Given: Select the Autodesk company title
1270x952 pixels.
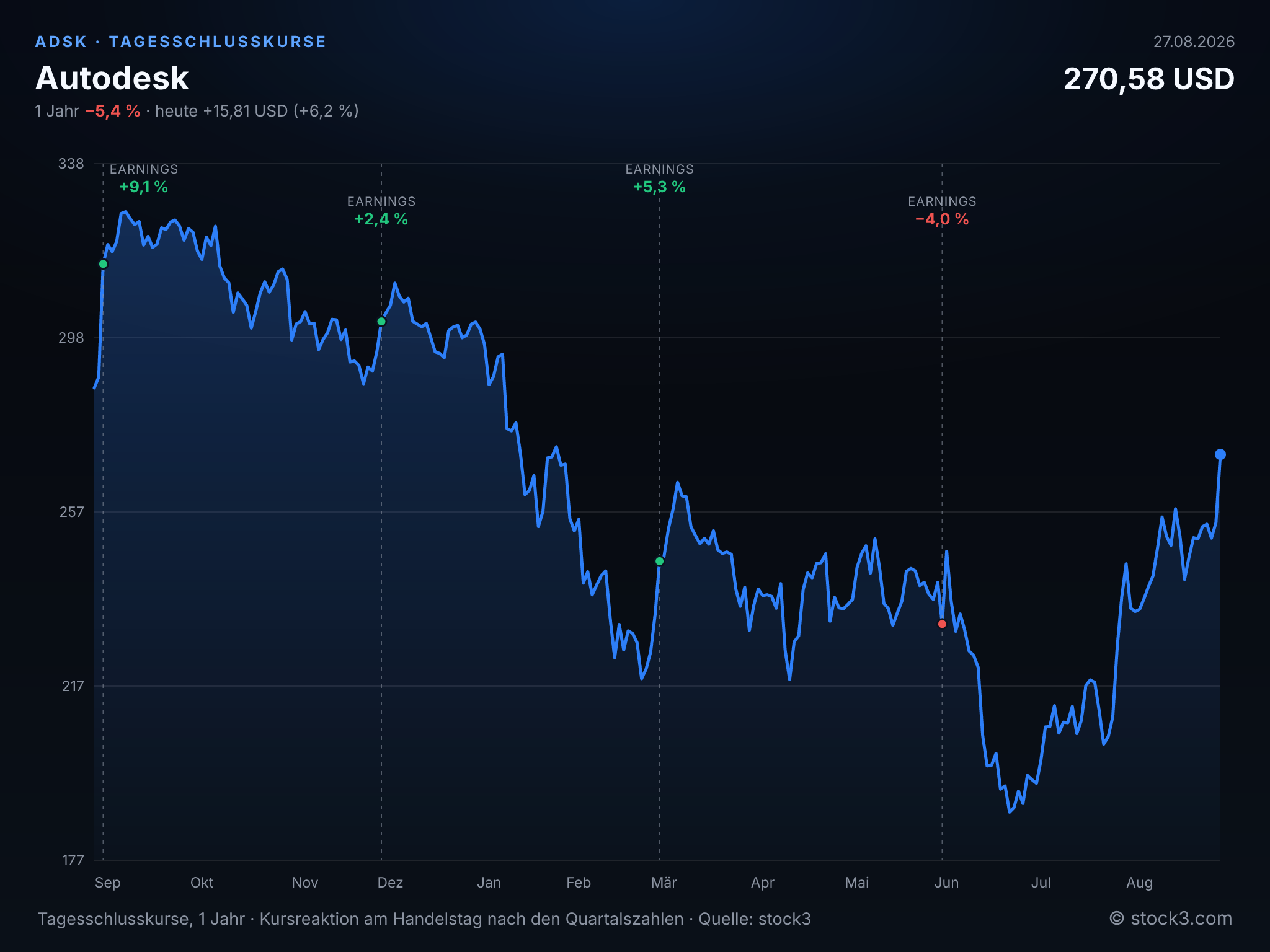Looking at the screenshot, I should [112, 78].
